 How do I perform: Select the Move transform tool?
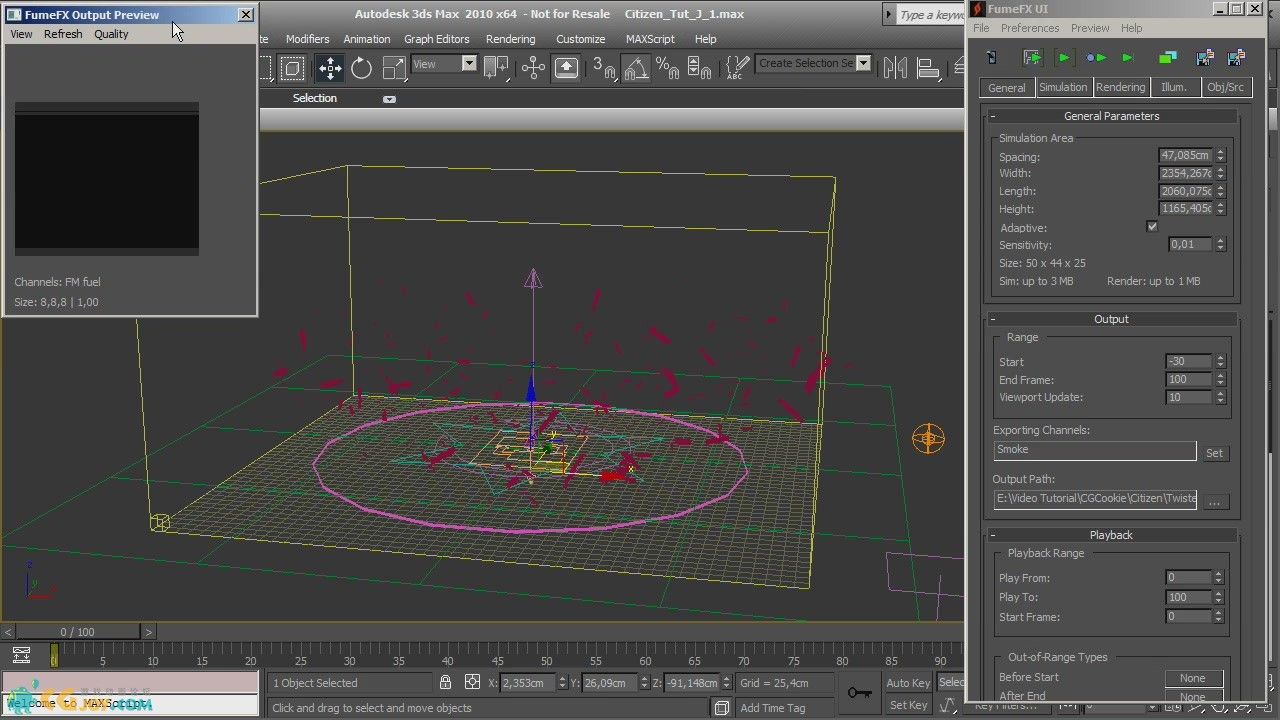pyautogui.click(x=329, y=67)
